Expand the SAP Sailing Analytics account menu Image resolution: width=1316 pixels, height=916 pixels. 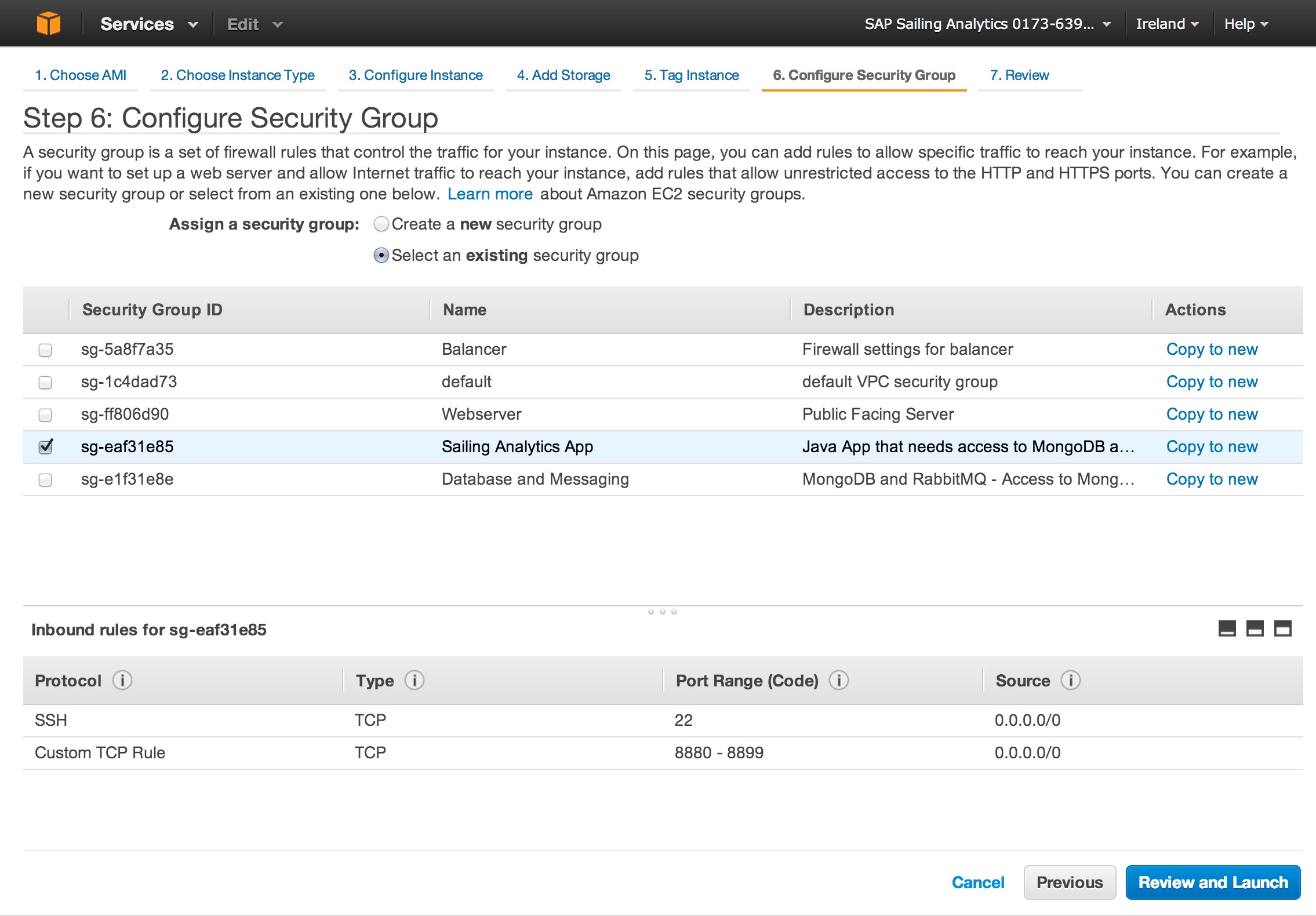(x=987, y=24)
